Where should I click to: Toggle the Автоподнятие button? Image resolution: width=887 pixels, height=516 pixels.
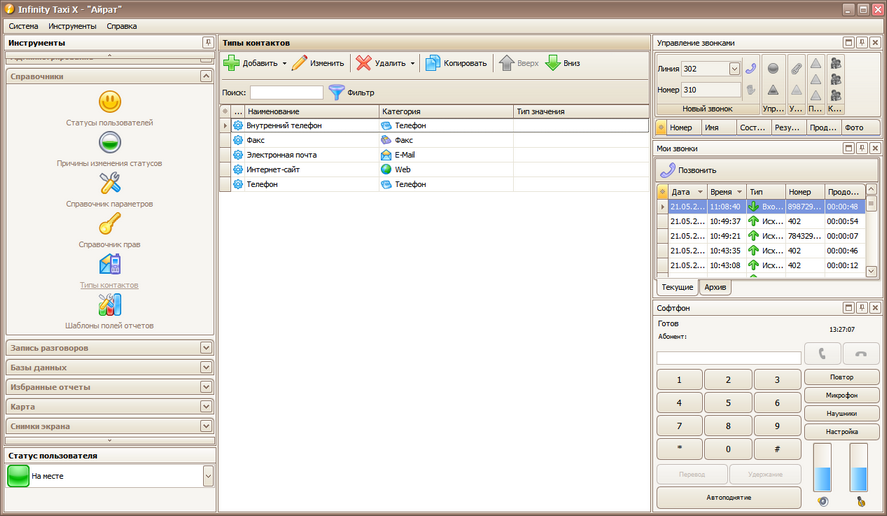point(729,497)
